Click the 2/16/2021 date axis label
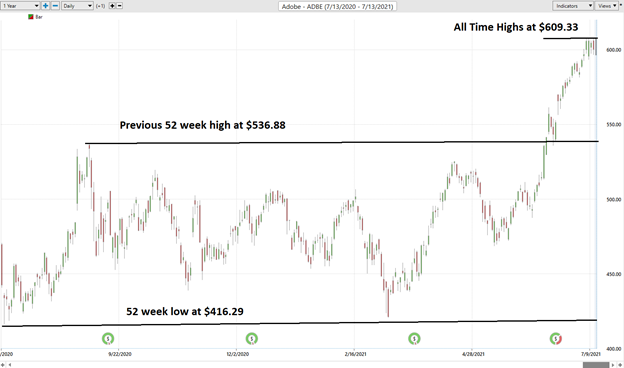This screenshot has width=624, height=368. 355,354
